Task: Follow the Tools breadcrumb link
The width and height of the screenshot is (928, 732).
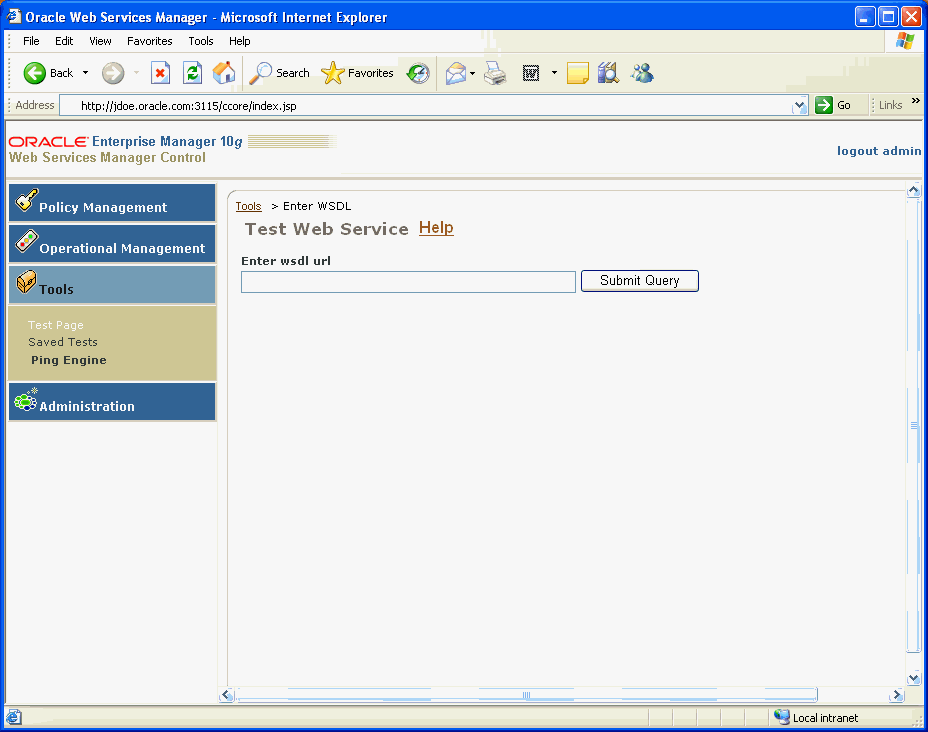Action: 249,206
